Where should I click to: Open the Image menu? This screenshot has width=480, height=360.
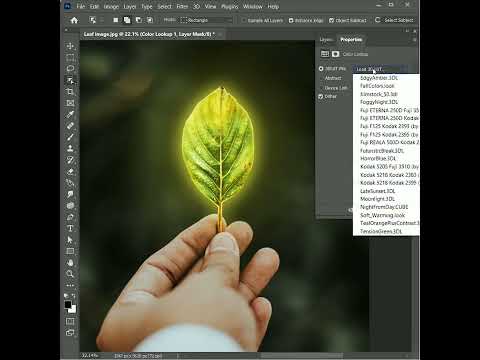tap(111, 6)
